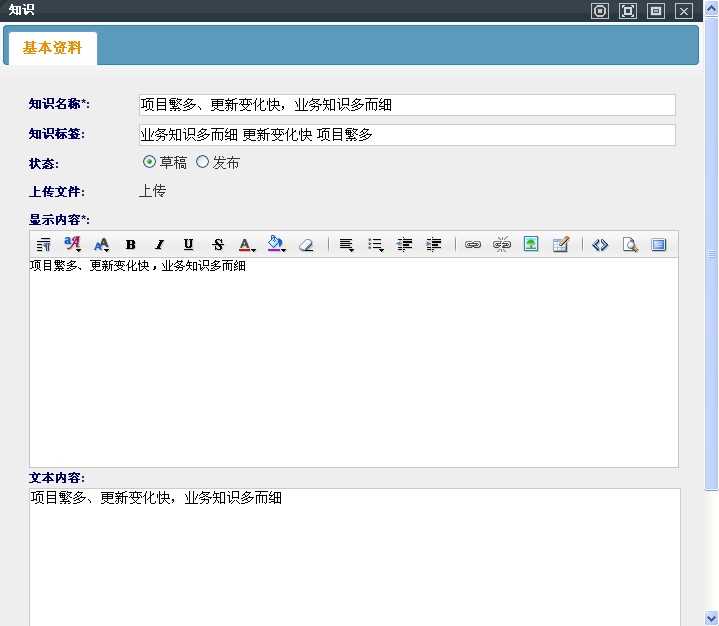Screen dimensions: 719x626
Task: Toggle bold formatting in editor toolbar
Action: point(130,245)
